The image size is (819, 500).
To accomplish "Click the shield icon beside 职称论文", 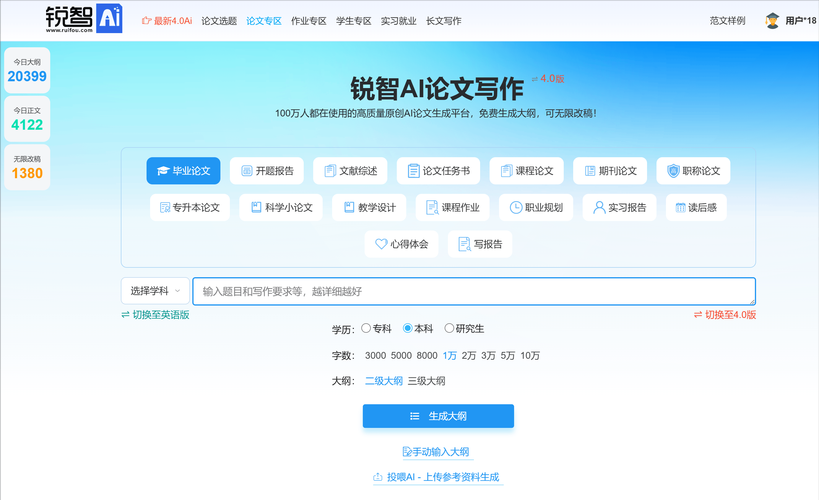I will pyautogui.click(x=673, y=171).
